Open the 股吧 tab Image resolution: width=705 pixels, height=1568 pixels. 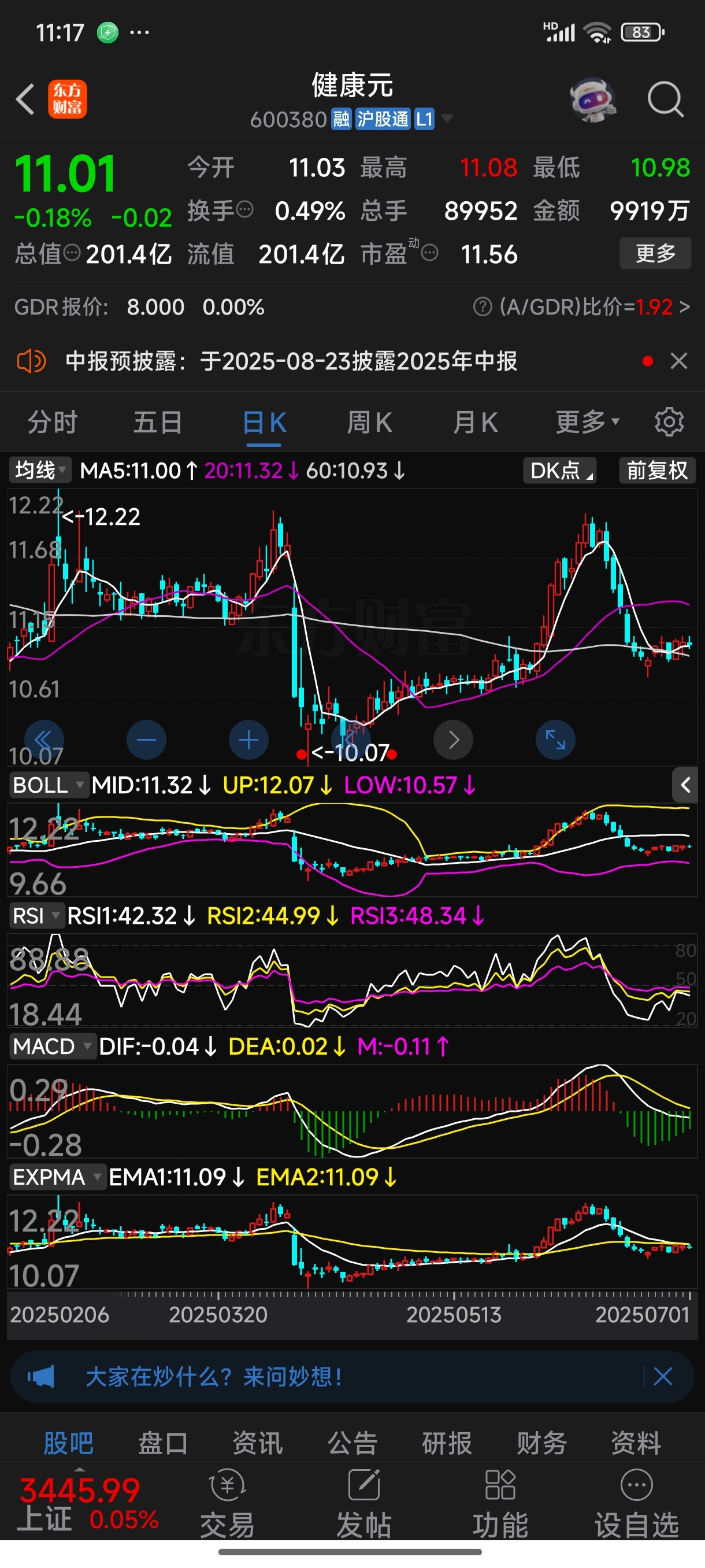(x=68, y=1443)
